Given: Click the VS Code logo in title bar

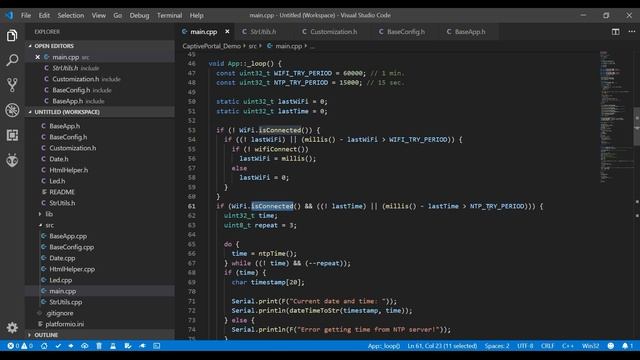Looking at the screenshot, I should click(x=9, y=15).
